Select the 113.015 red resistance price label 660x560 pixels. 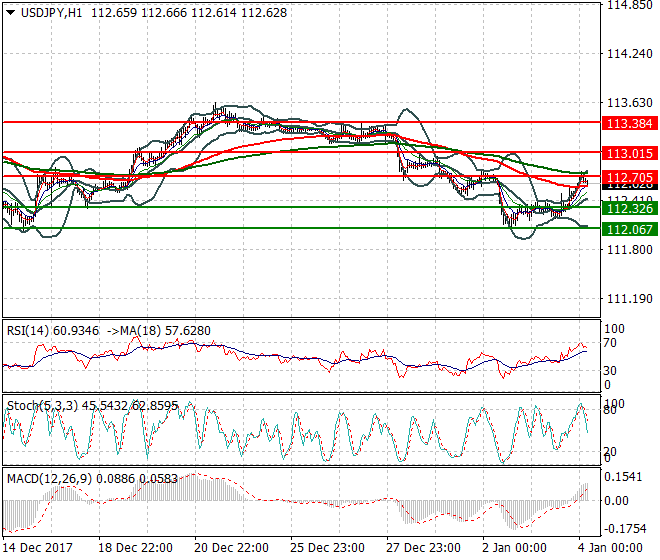[630, 153]
